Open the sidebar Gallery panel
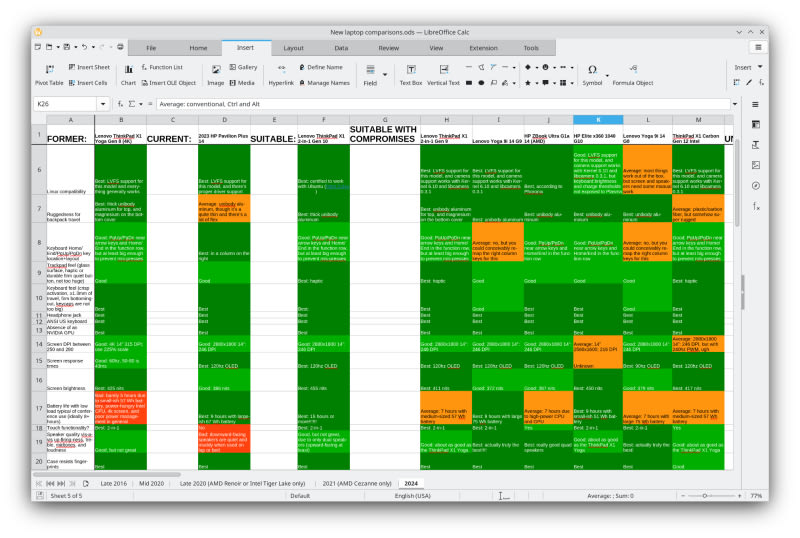Image resolution: width=800 pixels, height=538 pixels. [x=755, y=164]
